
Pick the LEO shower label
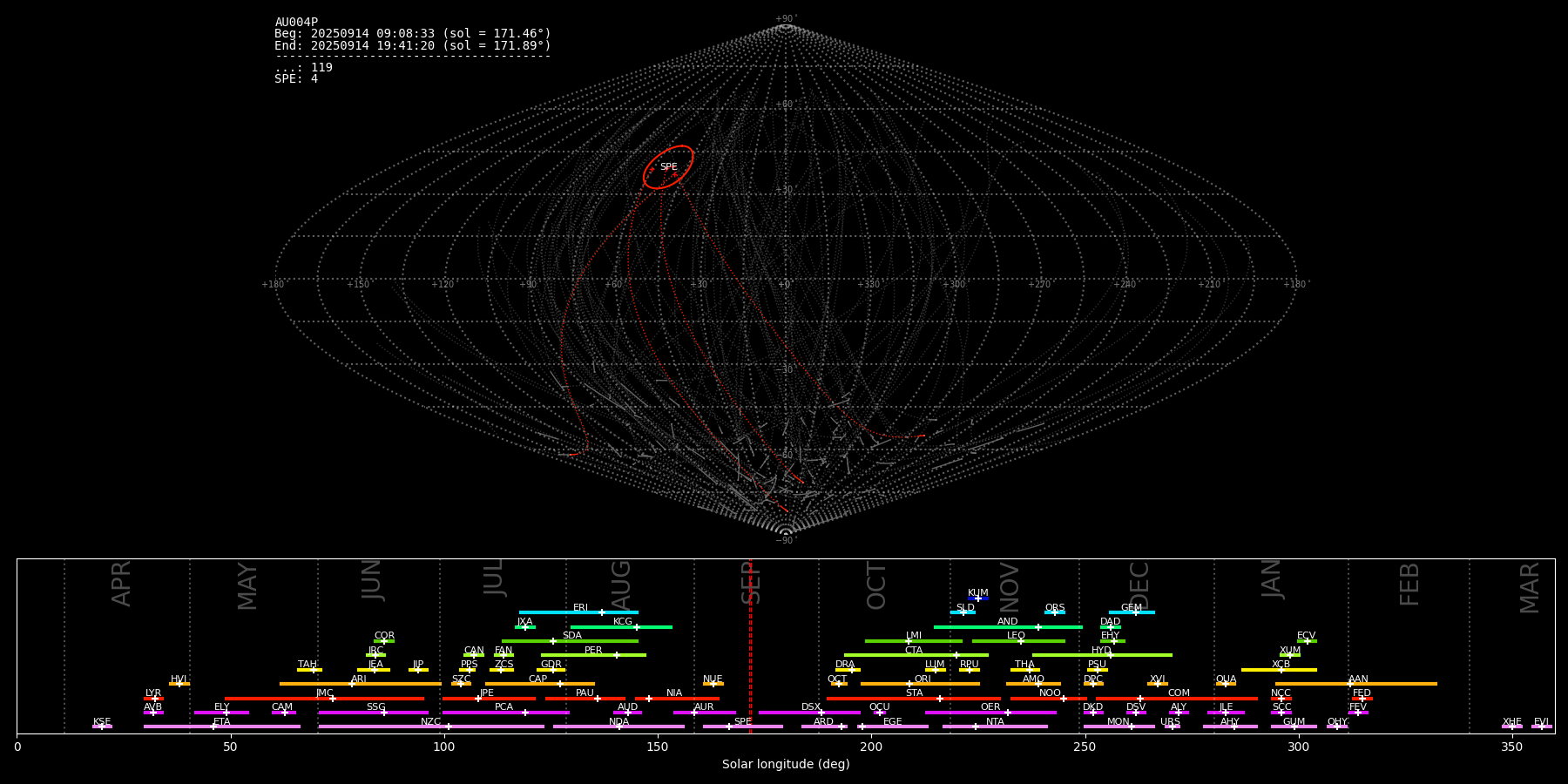click(x=1016, y=635)
